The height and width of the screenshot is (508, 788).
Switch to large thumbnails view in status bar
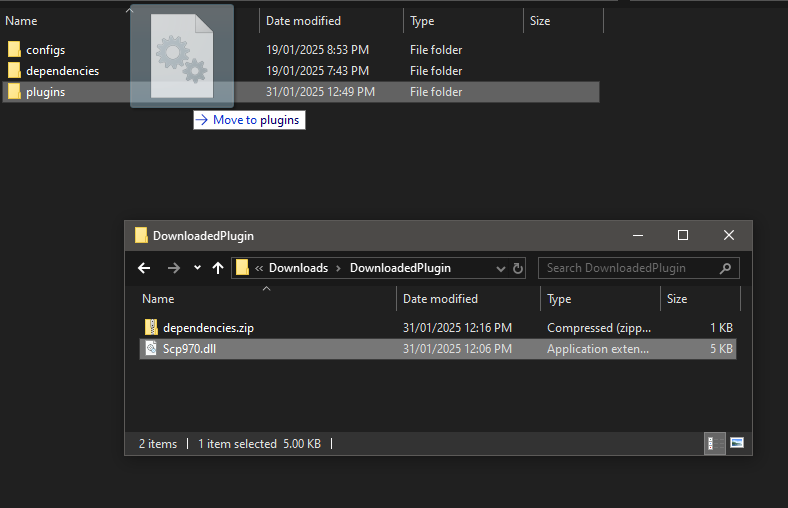[737, 443]
